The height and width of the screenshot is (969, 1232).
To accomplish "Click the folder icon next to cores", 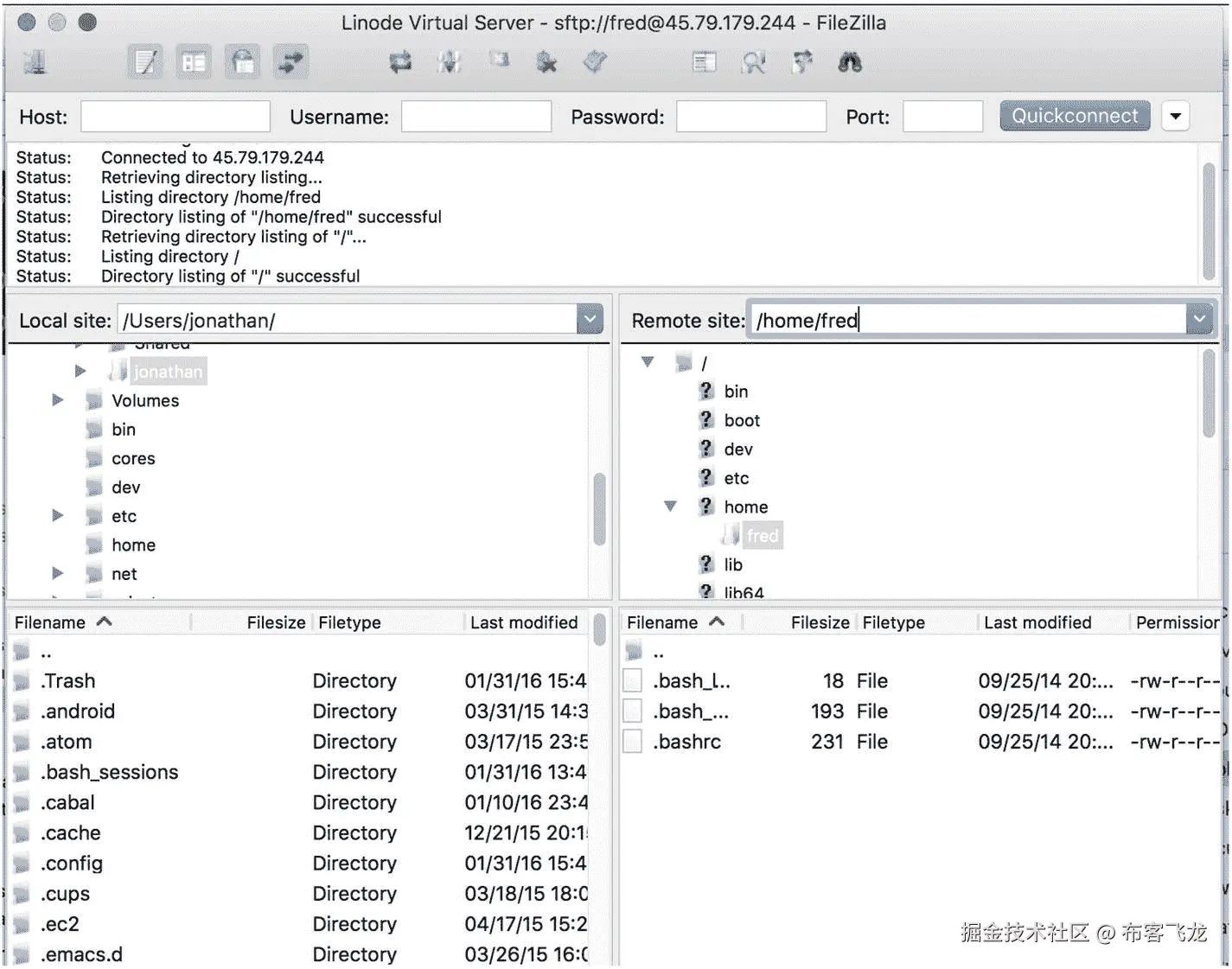I will tap(94, 458).
